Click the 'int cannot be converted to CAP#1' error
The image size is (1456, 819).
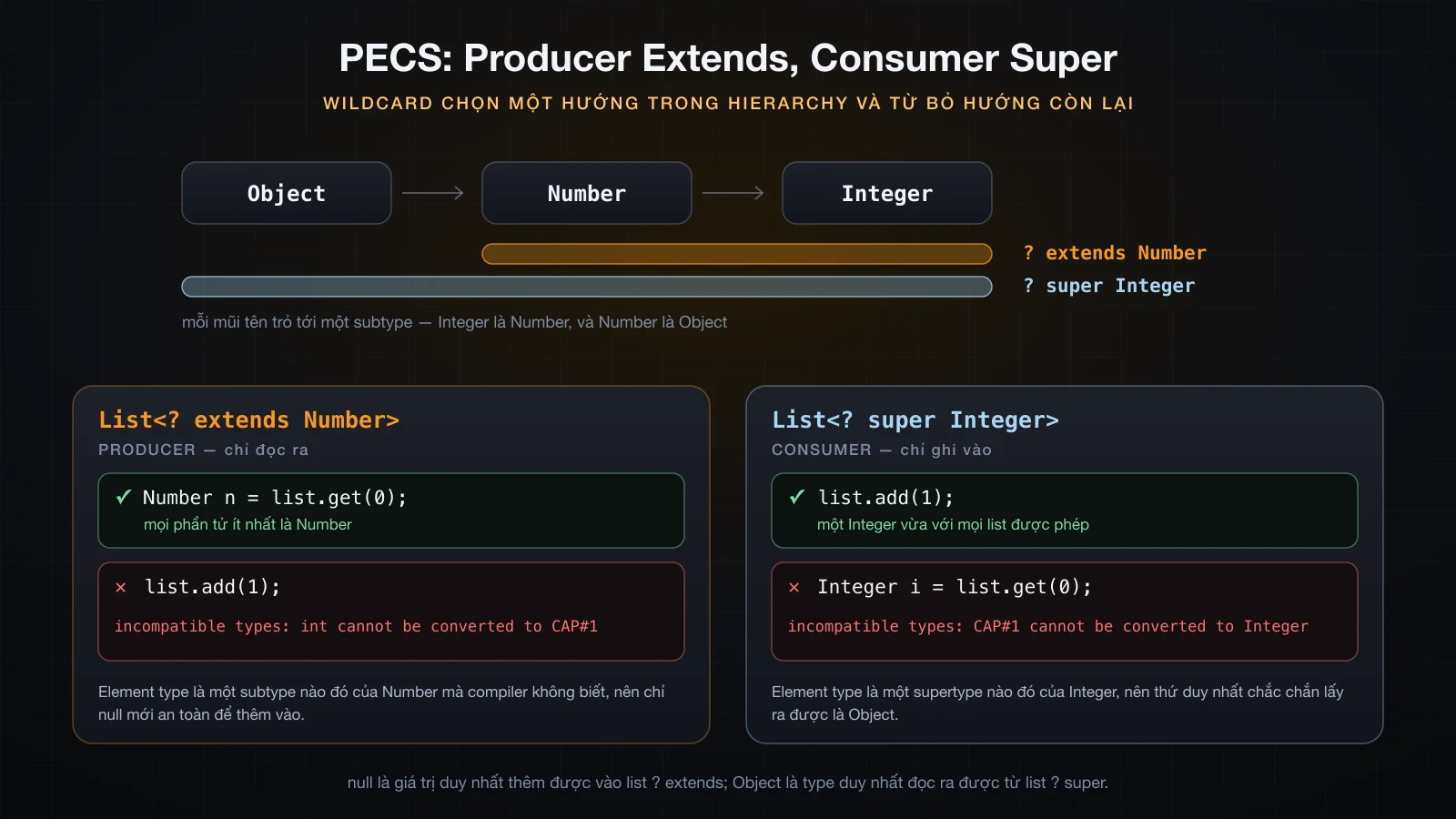[356, 626]
